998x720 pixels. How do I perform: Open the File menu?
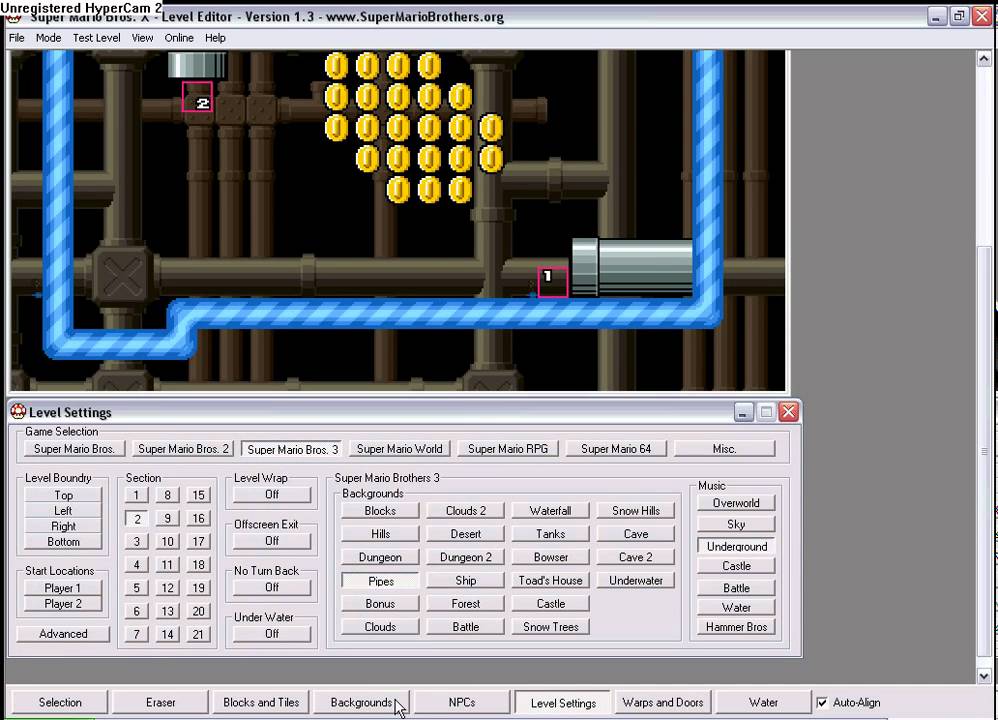click(x=17, y=38)
